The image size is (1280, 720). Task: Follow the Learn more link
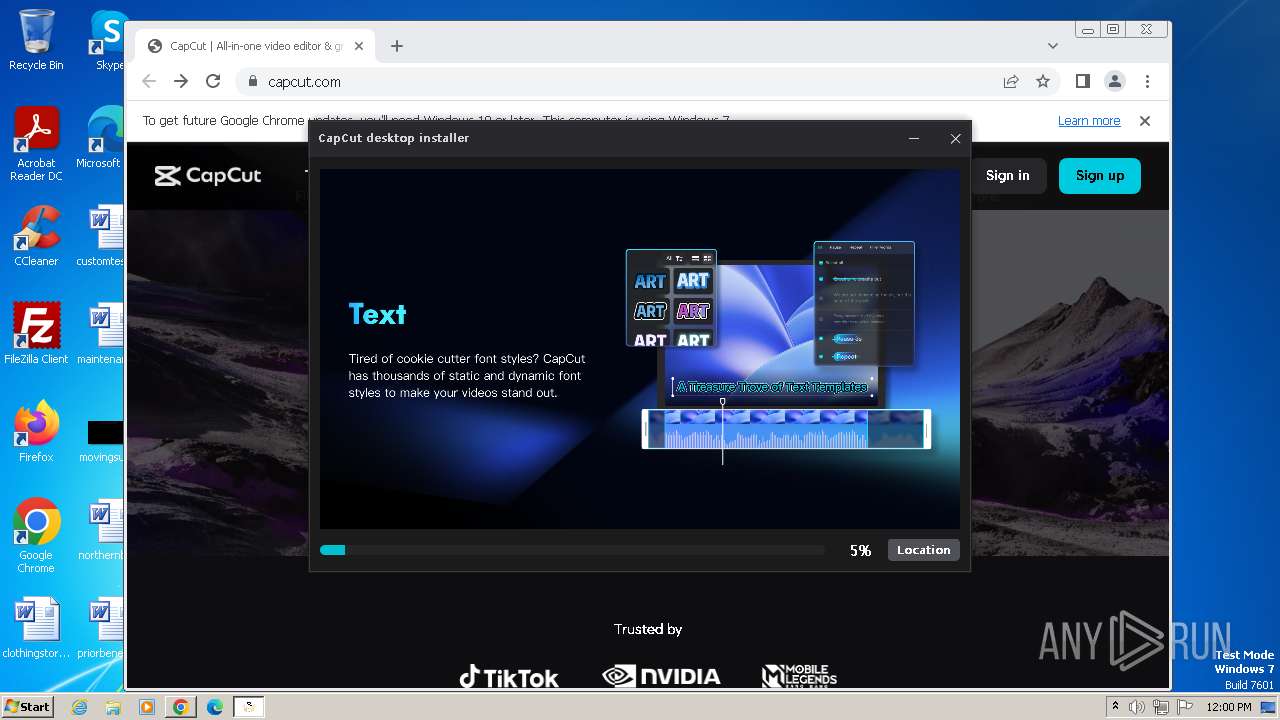coord(1089,121)
